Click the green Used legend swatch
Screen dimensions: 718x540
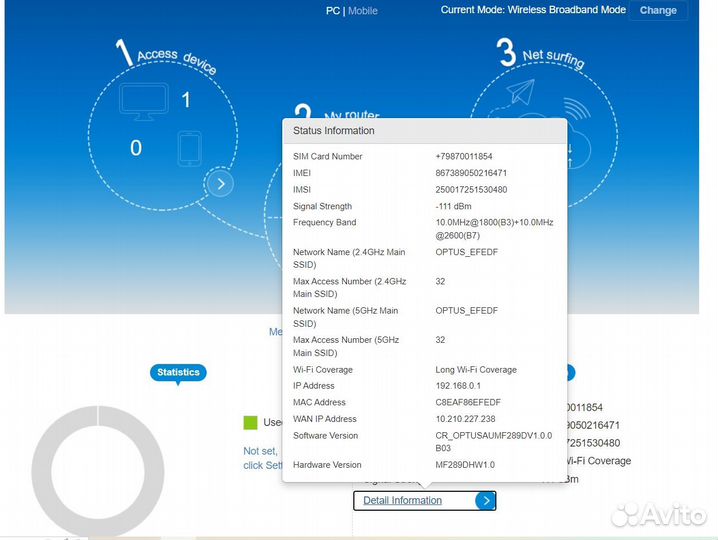250,422
